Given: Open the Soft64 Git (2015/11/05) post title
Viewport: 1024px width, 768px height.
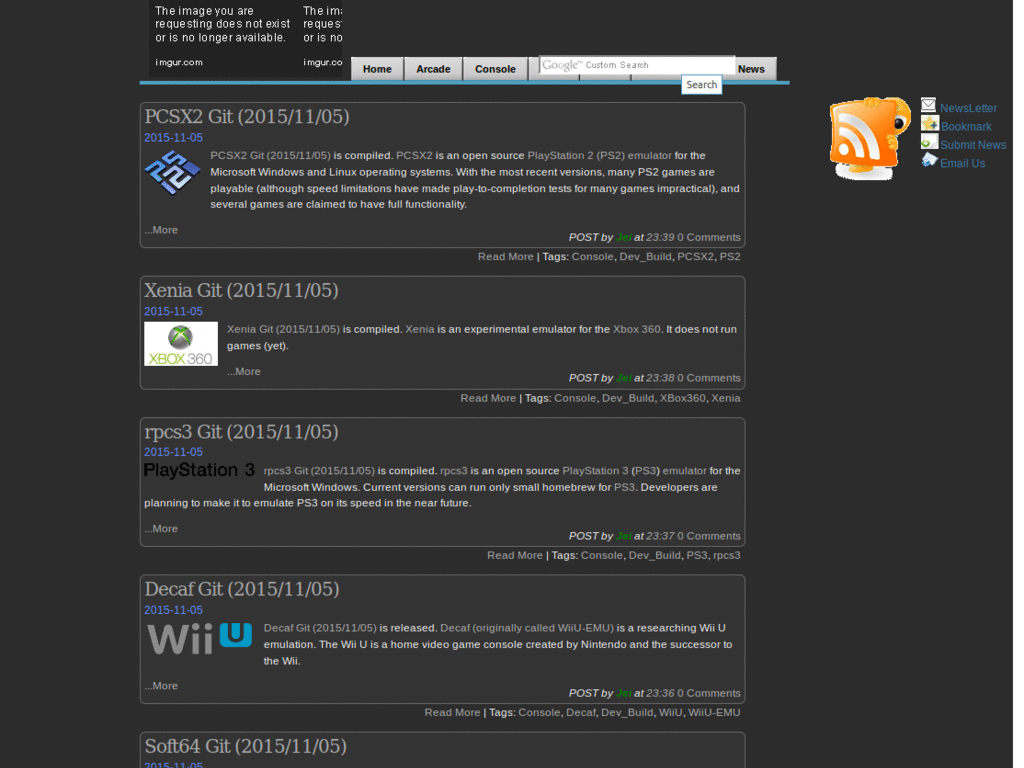Looking at the screenshot, I should 246,746.
